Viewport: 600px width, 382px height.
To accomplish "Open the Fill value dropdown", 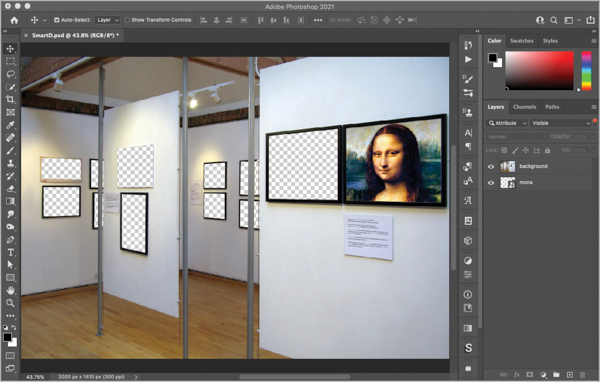I will (x=593, y=150).
